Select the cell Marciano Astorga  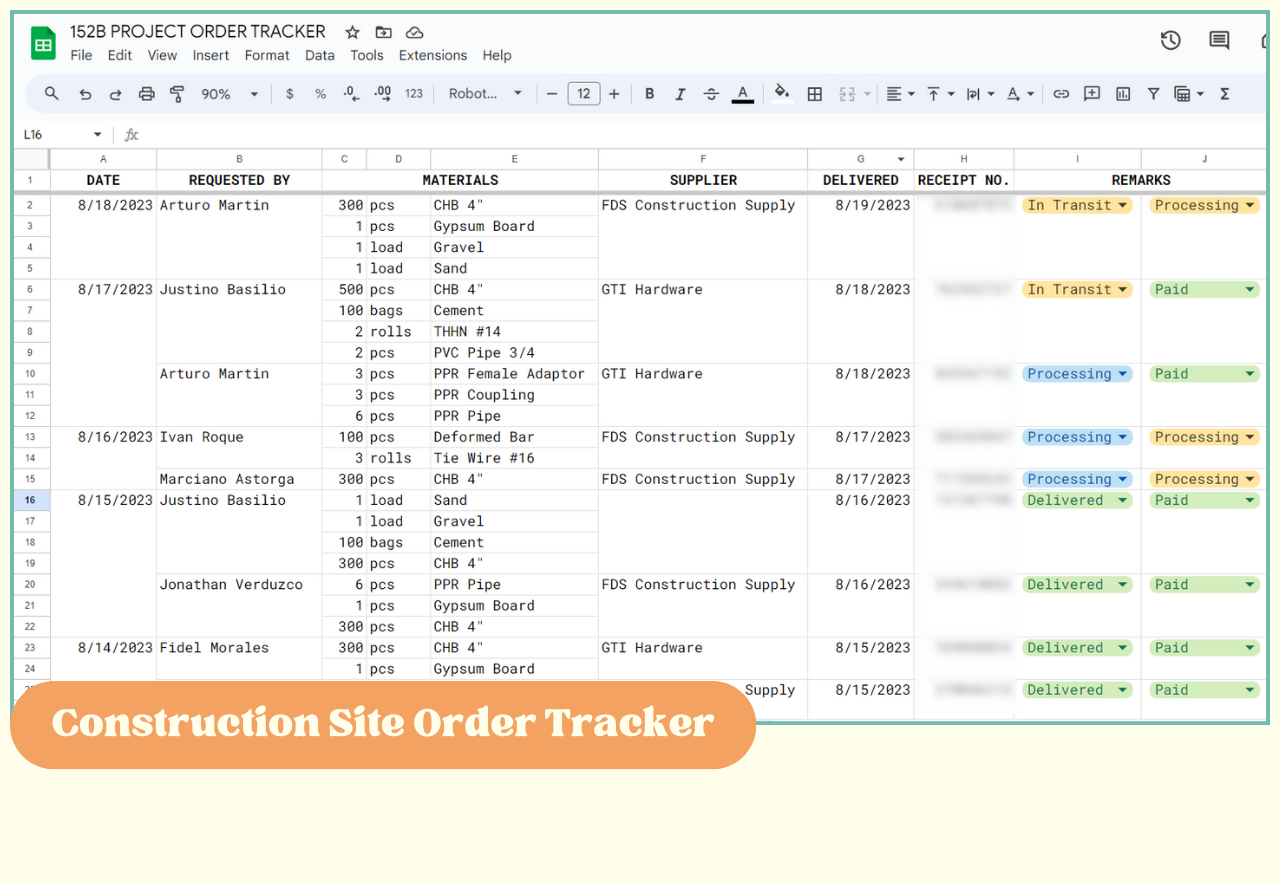(239, 480)
